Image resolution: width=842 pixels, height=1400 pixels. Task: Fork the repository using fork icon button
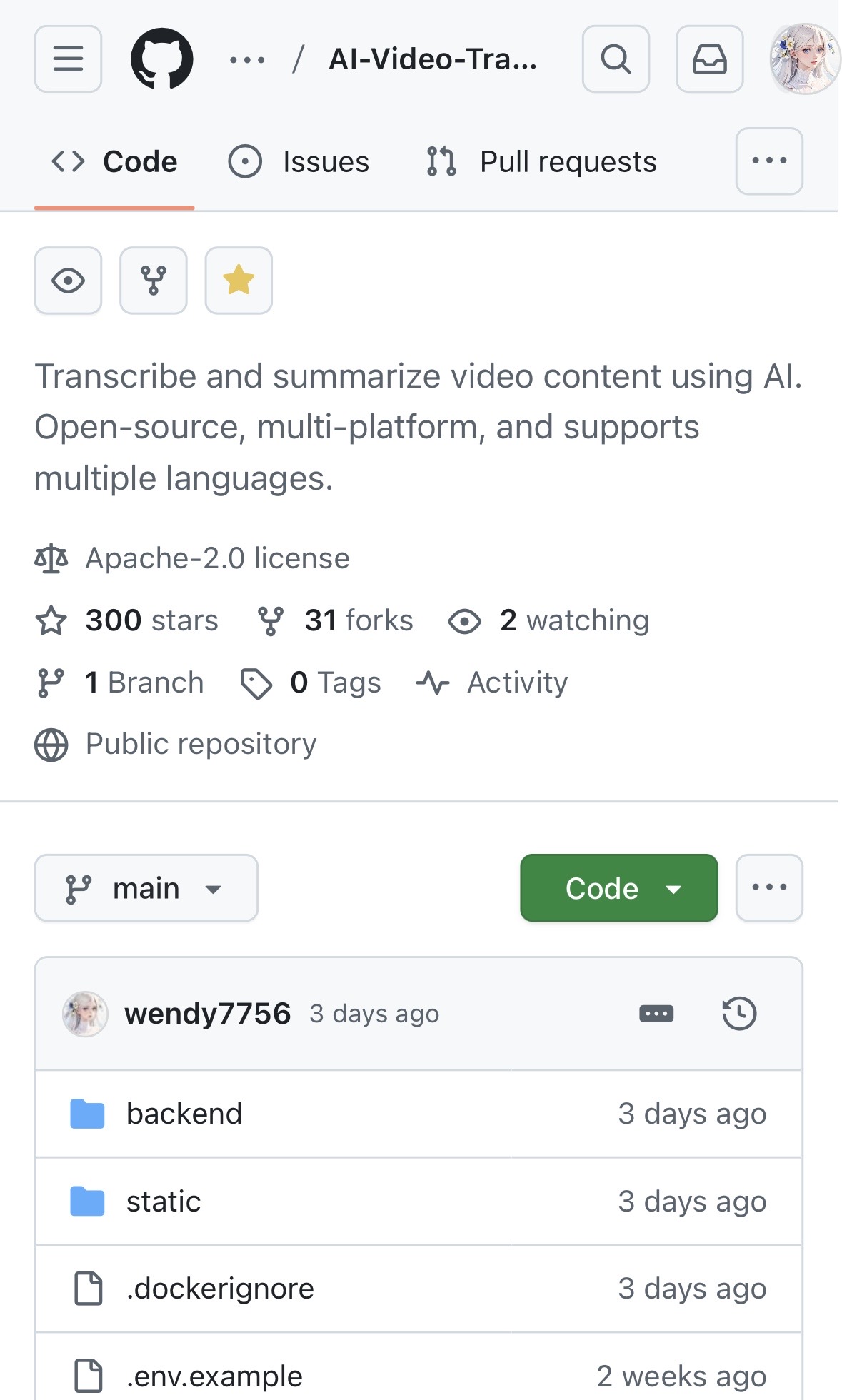coord(154,281)
